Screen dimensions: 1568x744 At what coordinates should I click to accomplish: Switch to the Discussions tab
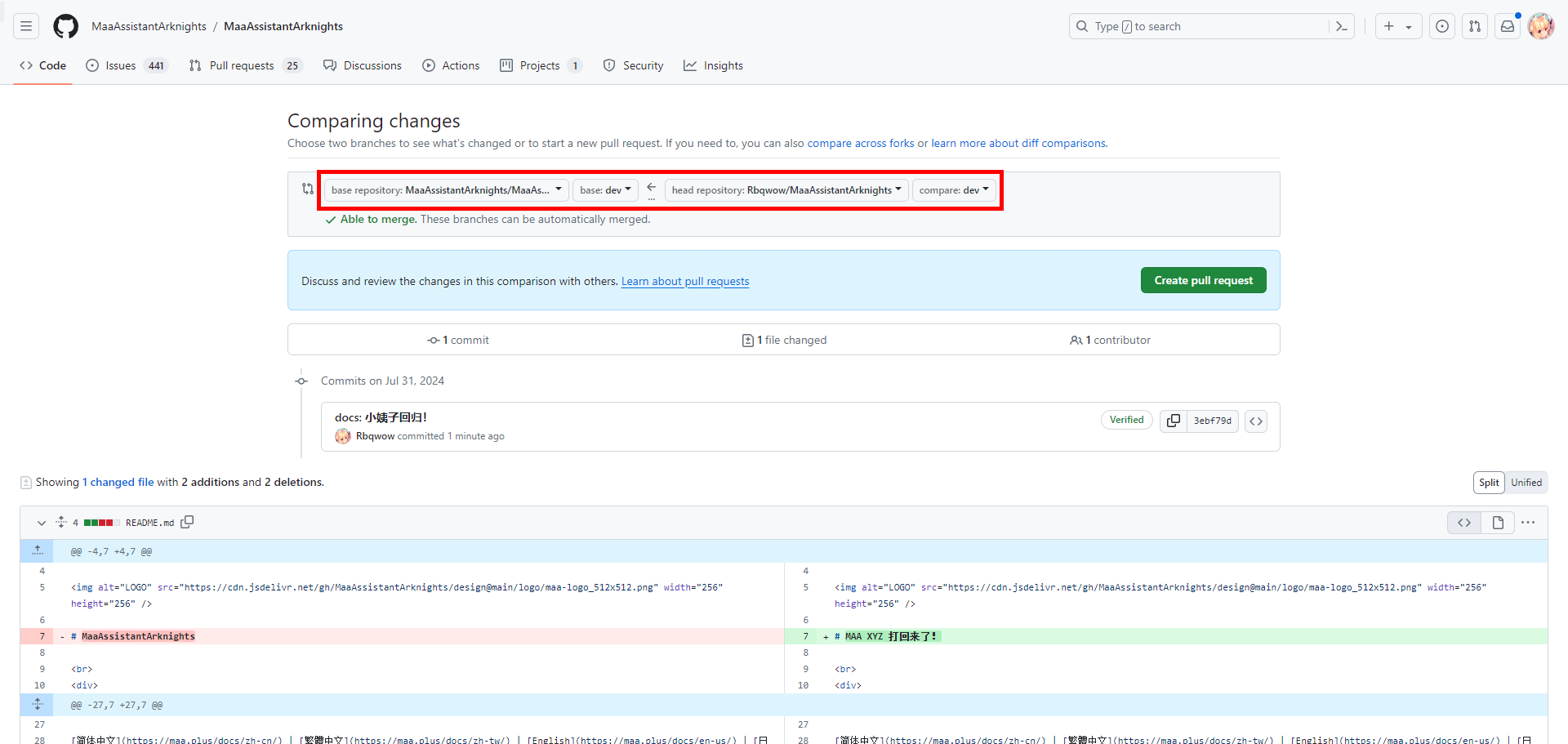[x=363, y=65]
